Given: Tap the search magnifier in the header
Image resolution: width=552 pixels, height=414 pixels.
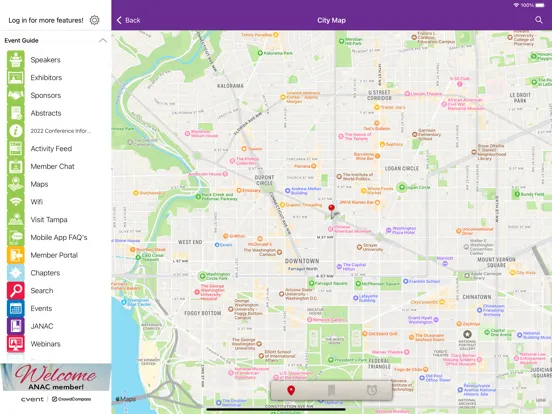Looking at the screenshot, I should click(x=539, y=20).
